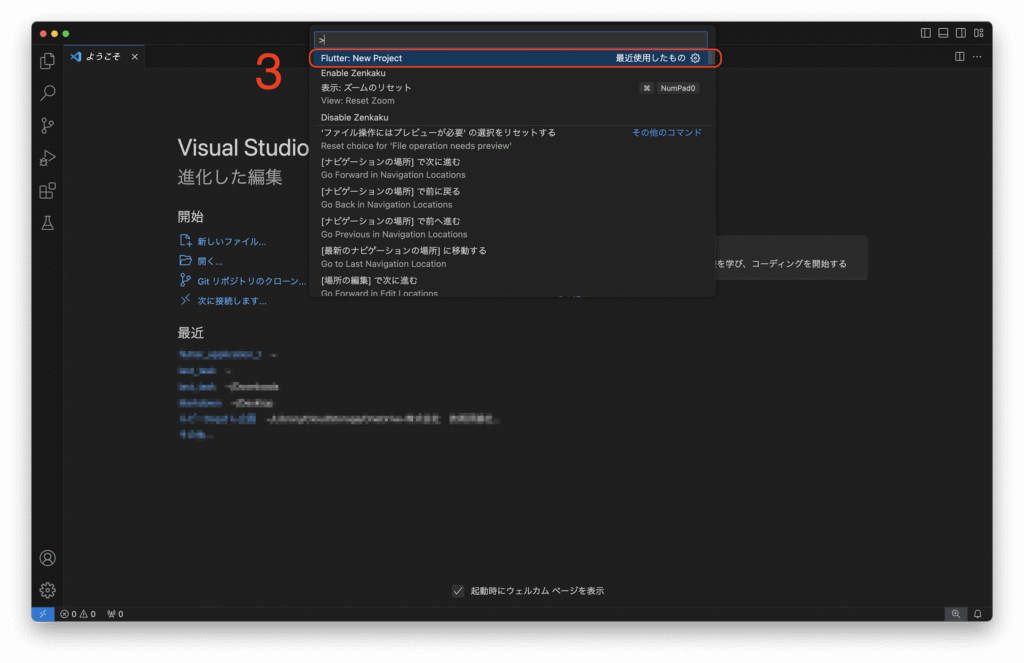Image resolution: width=1024 pixels, height=663 pixels.
Task: Open the errors and warnings status item
Action: pyautogui.click(x=78, y=614)
